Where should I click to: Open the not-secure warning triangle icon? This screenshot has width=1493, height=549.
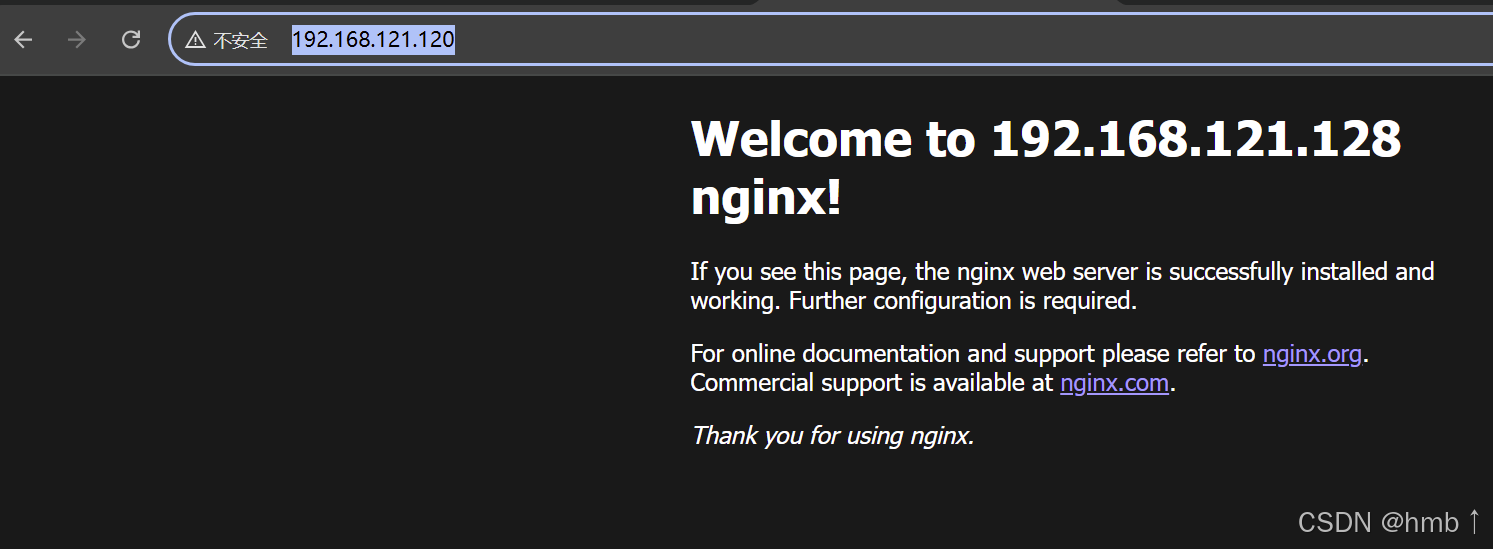point(196,40)
